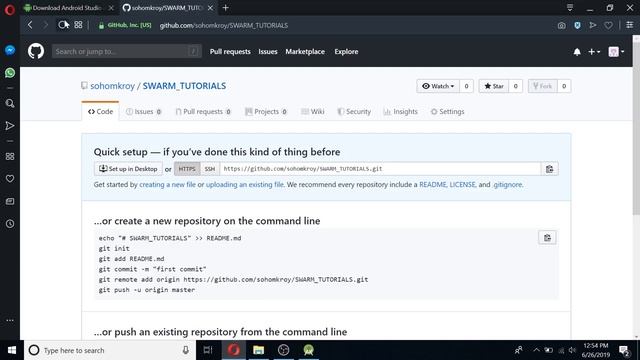Click the Windows taskbar search box
This screenshot has width=640, height=360.
(109, 350)
